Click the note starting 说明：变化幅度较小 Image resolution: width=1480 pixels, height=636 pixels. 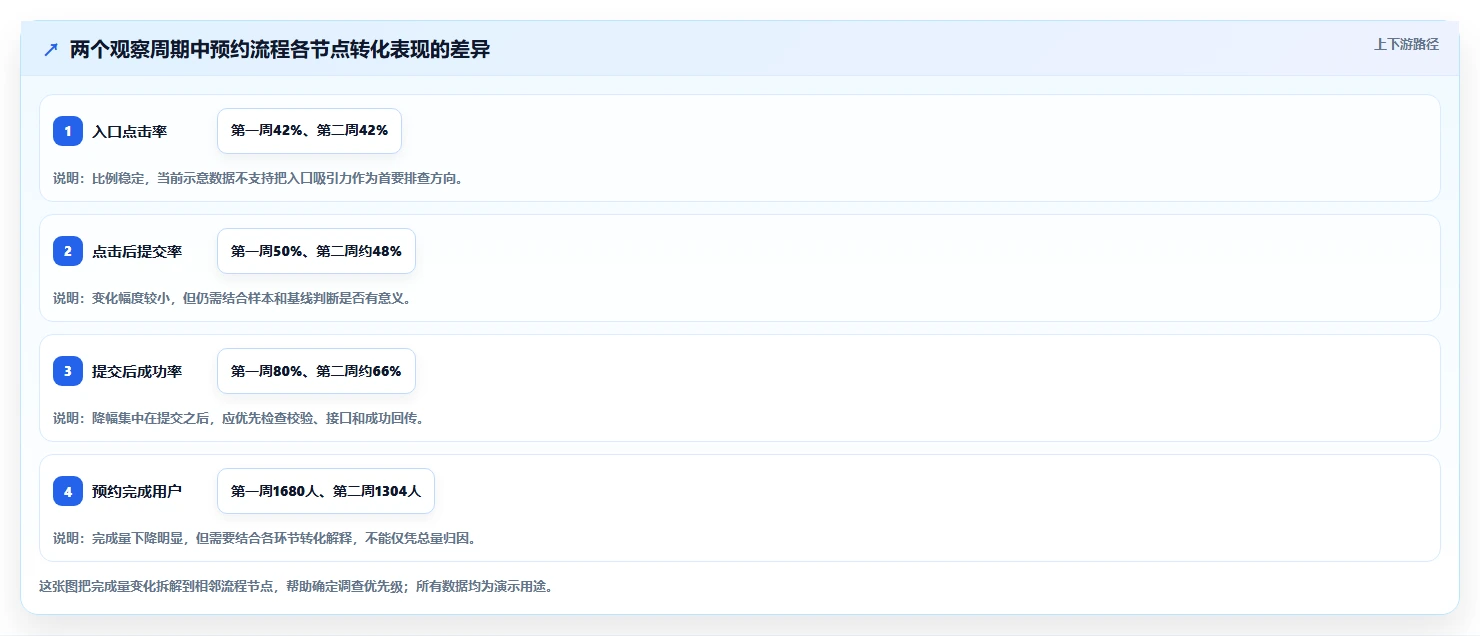(232, 298)
